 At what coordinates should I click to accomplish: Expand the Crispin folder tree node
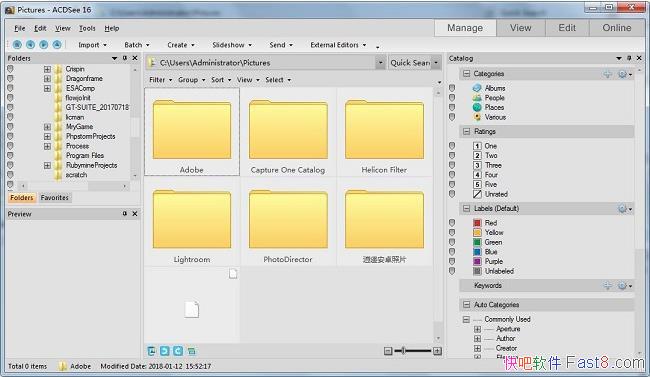tap(47, 69)
